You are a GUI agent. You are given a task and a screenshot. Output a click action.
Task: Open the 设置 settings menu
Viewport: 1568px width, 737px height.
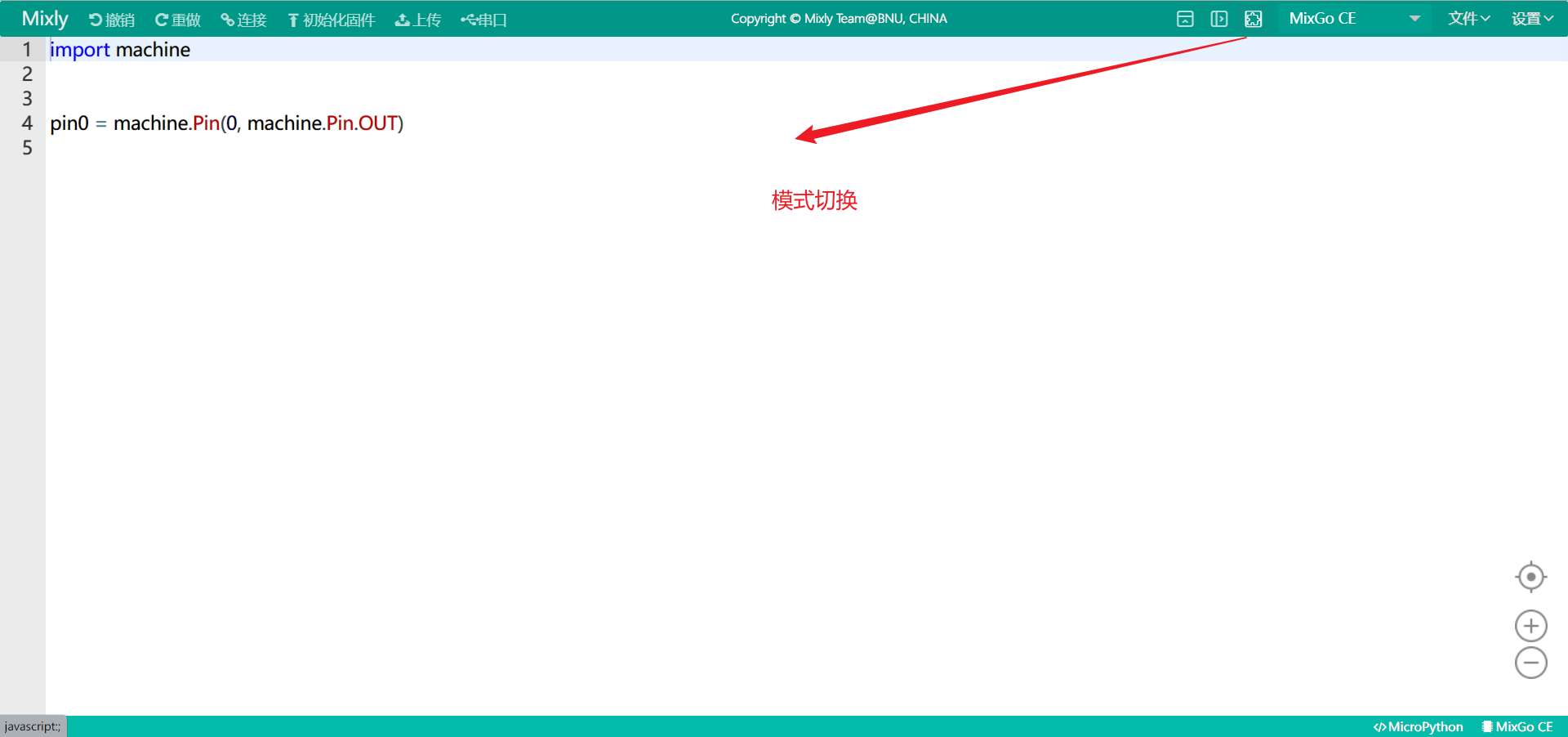click(1532, 19)
